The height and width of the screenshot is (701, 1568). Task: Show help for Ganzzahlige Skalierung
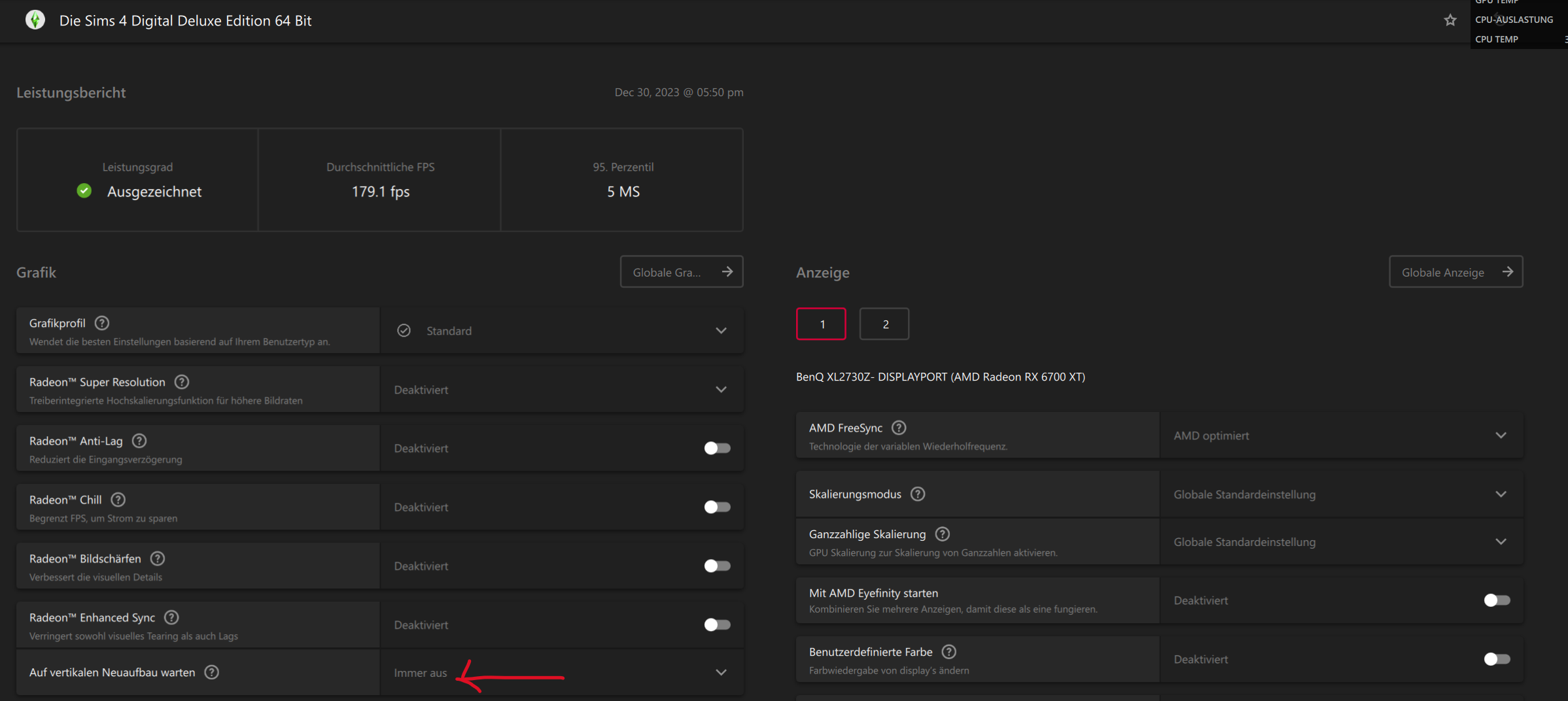(943, 534)
